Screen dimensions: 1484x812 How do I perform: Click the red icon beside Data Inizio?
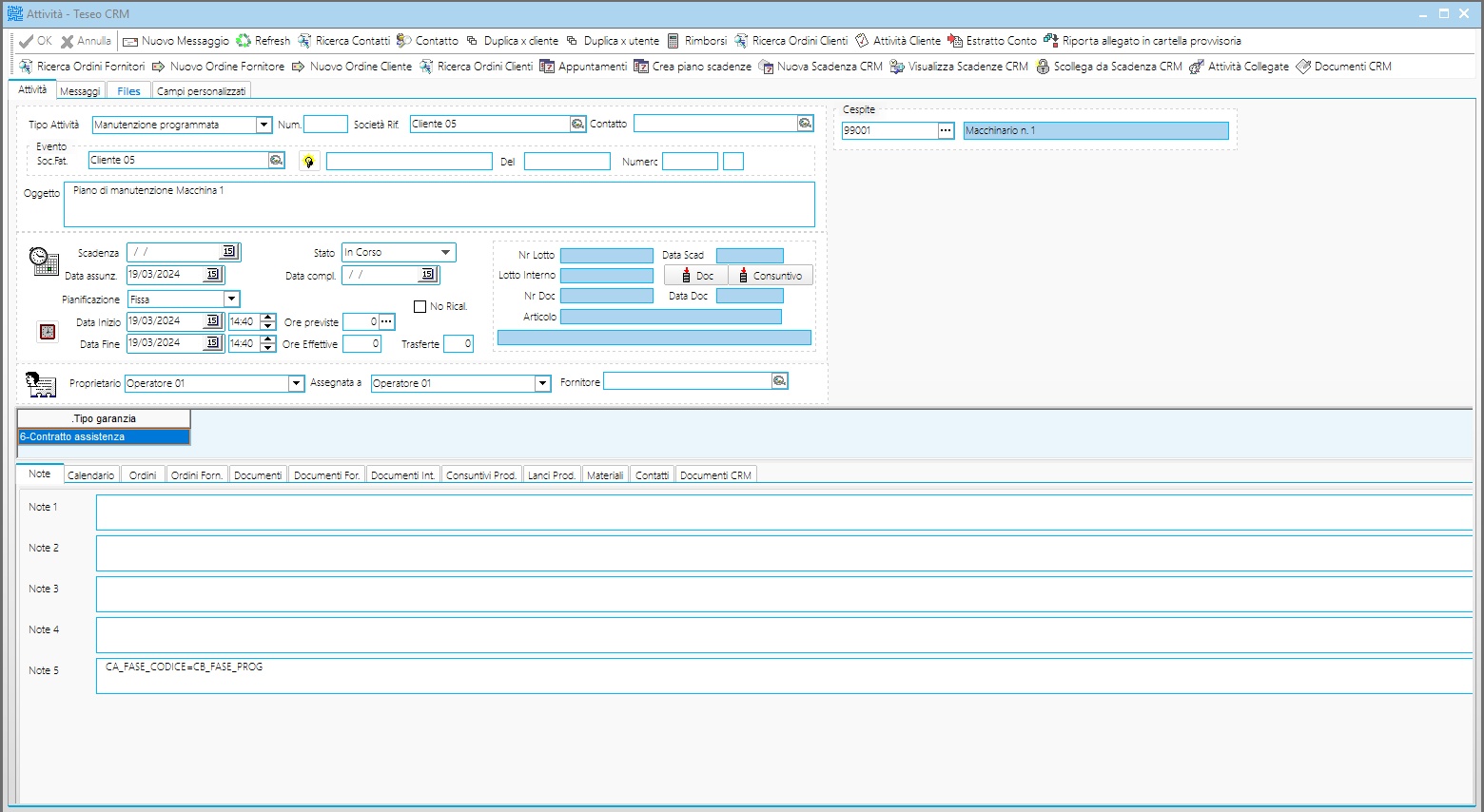tap(48, 332)
